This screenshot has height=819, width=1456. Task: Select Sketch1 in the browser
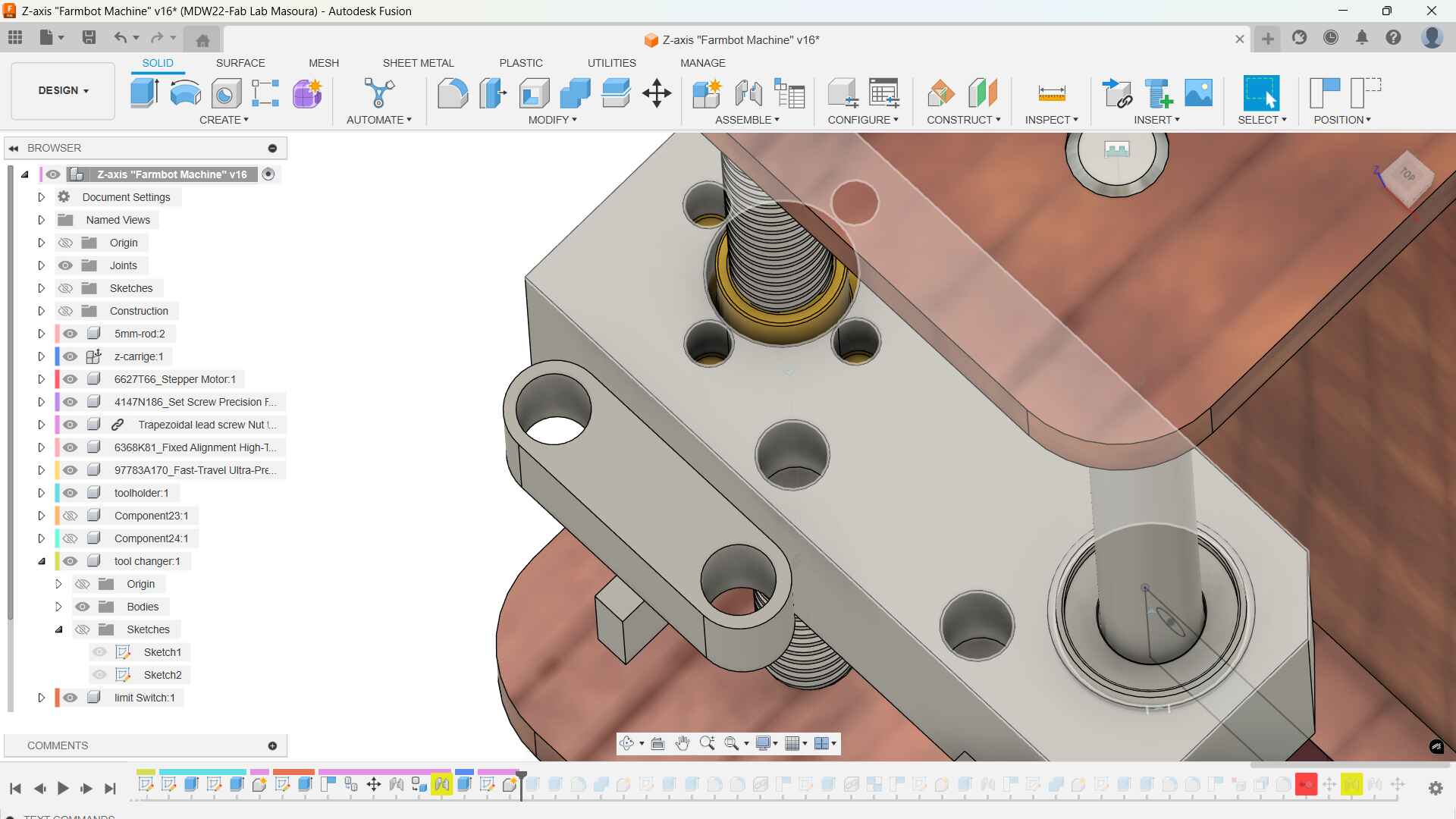tap(162, 652)
